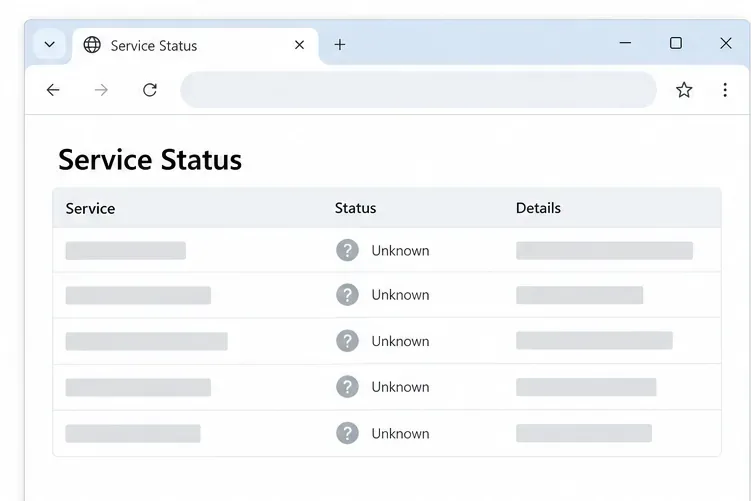The height and width of the screenshot is (501, 751).
Task: Open the tab search dropdown chevron
Action: point(49,45)
